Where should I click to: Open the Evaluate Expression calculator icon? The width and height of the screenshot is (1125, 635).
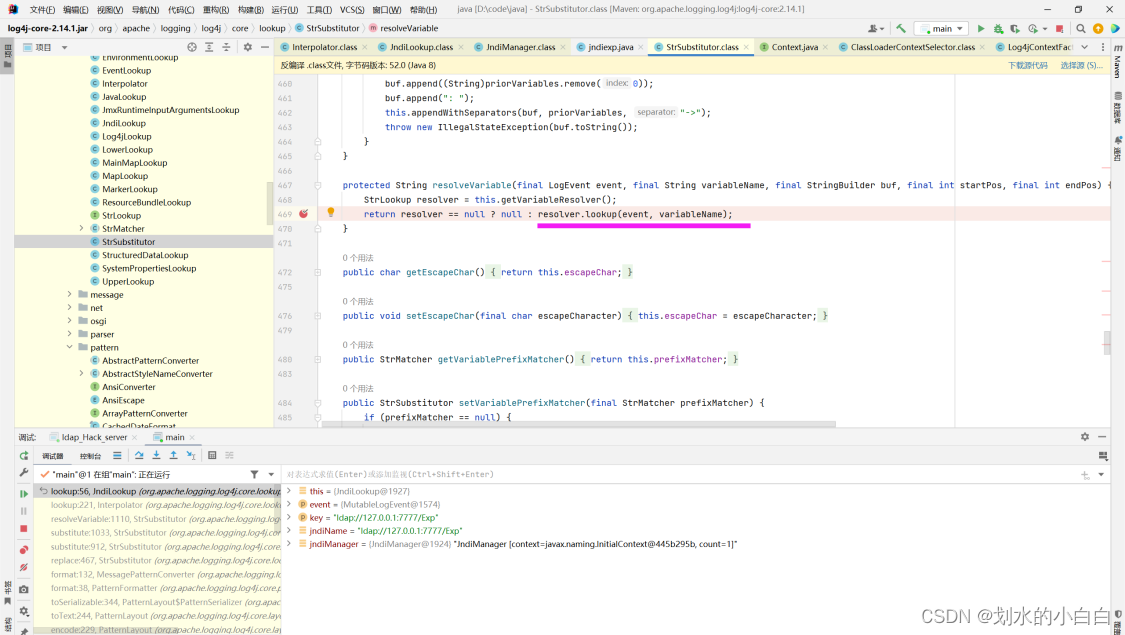pyautogui.click(x=212, y=456)
